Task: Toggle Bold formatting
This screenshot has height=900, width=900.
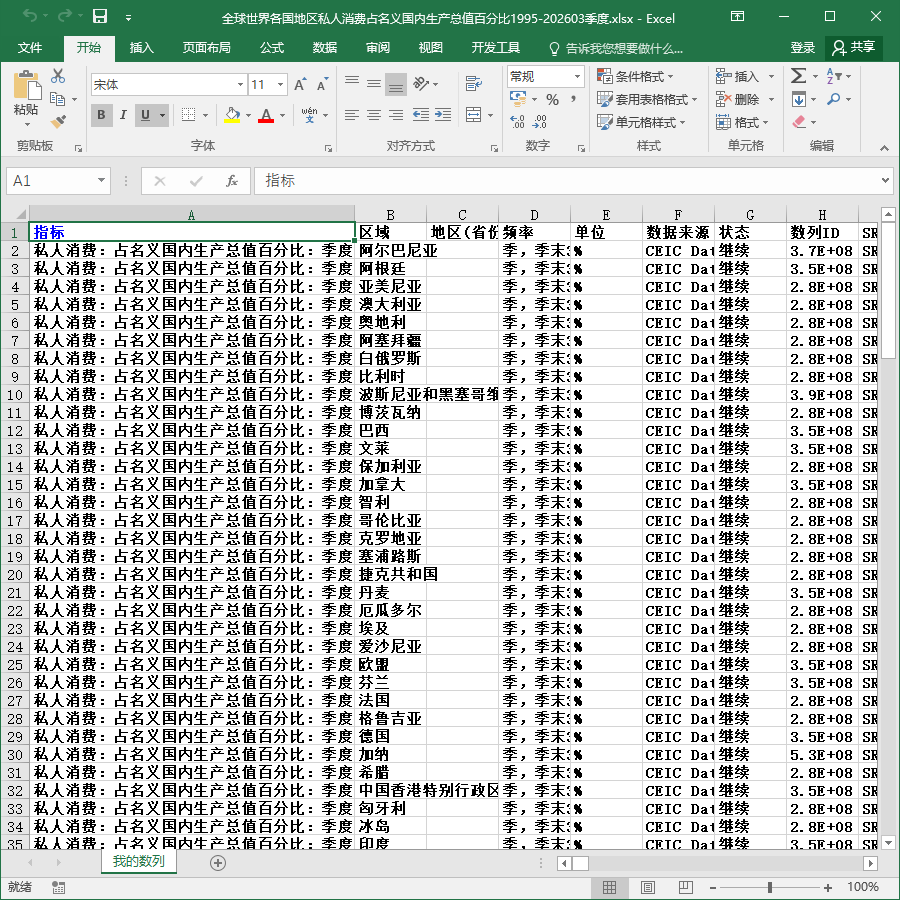Action: tap(102, 115)
